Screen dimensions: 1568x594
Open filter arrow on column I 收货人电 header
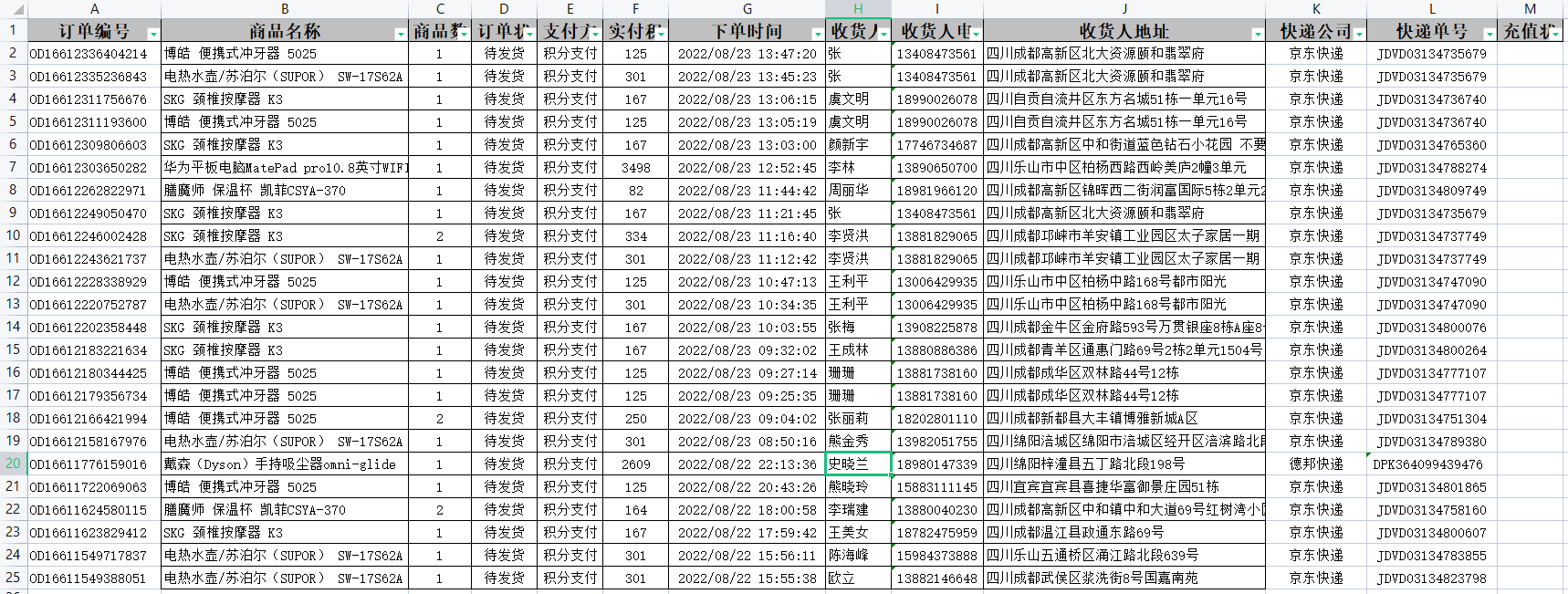975,34
